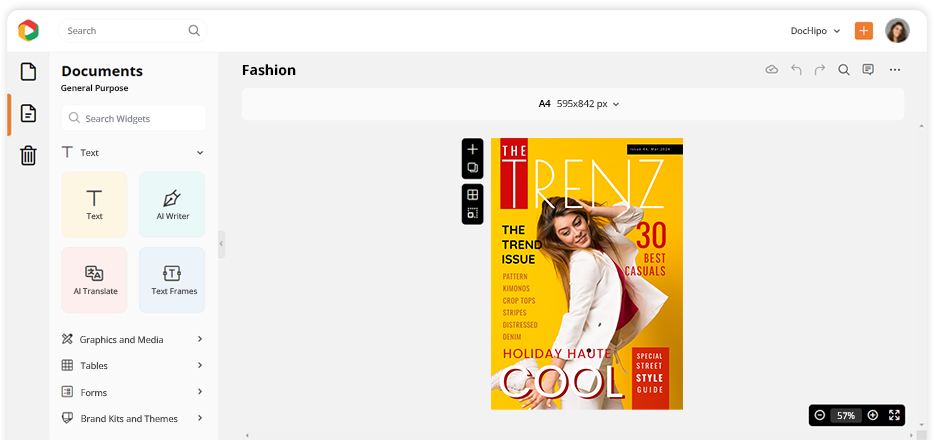The height and width of the screenshot is (440, 934).
Task: Click the zoom in plus icon
Action: 873,415
